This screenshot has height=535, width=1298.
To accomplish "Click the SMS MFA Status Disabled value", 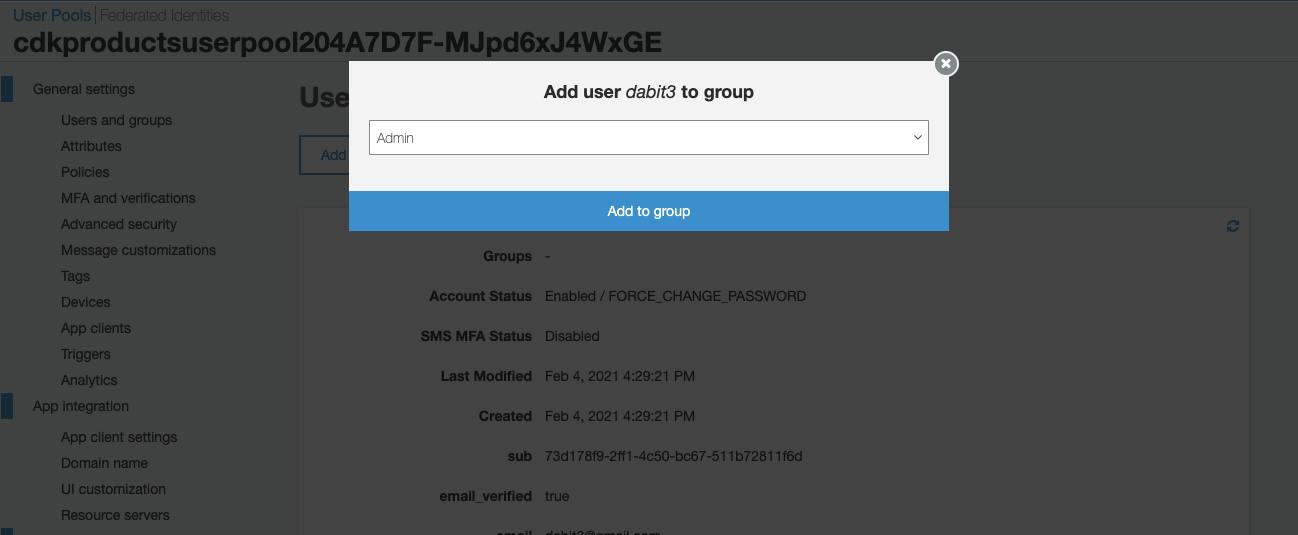I will tap(572, 336).
